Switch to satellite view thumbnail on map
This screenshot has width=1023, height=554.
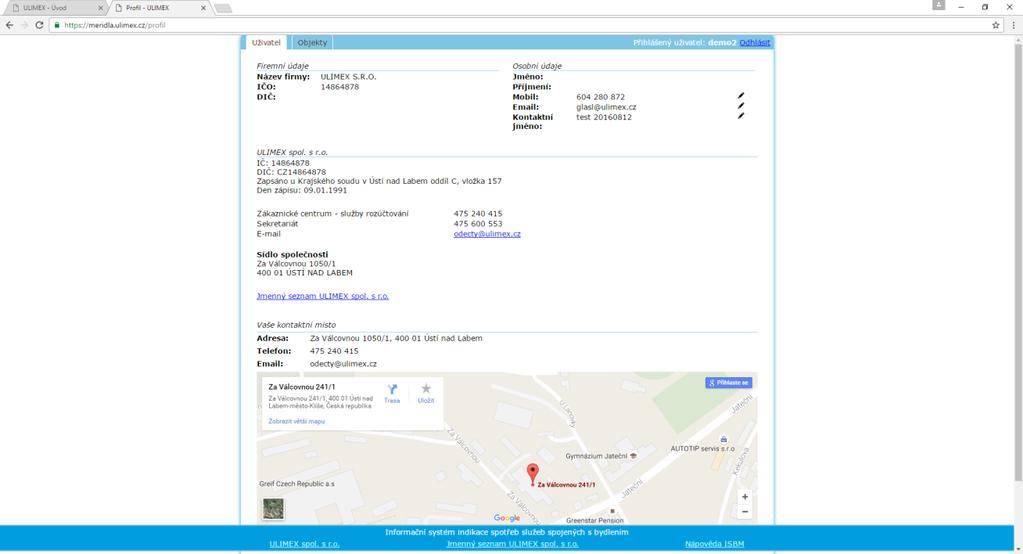click(273, 508)
